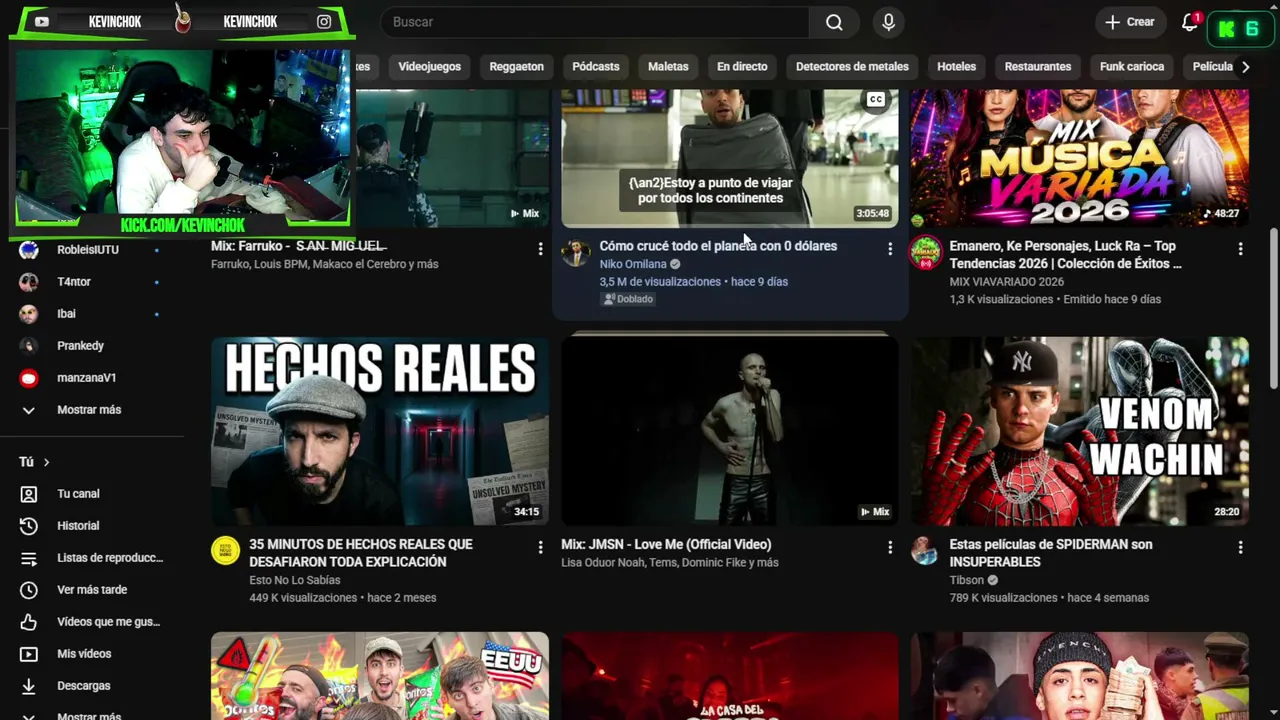The width and height of the screenshot is (1280, 720).
Task: Open title Estas películas de SPIDERMAN son INSUPERABLES
Action: click(x=1051, y=553)
